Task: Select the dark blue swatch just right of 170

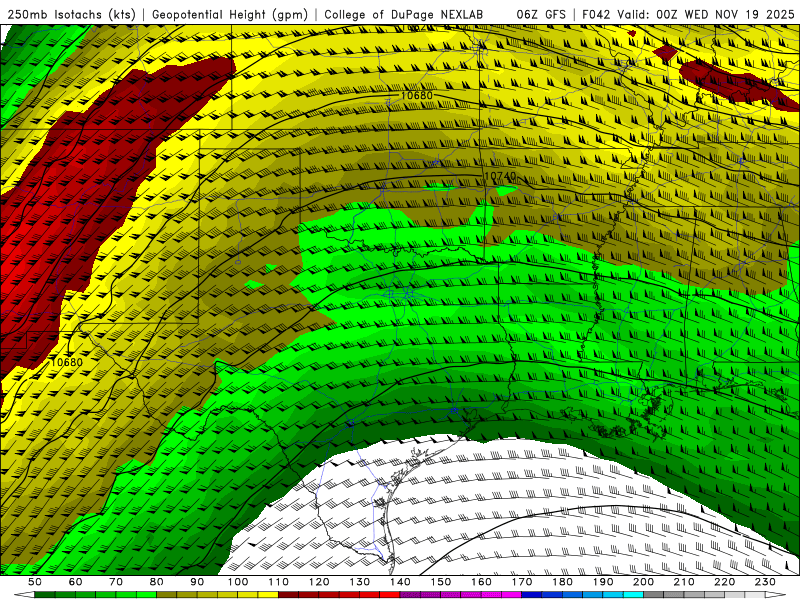Action: (532, 595)
